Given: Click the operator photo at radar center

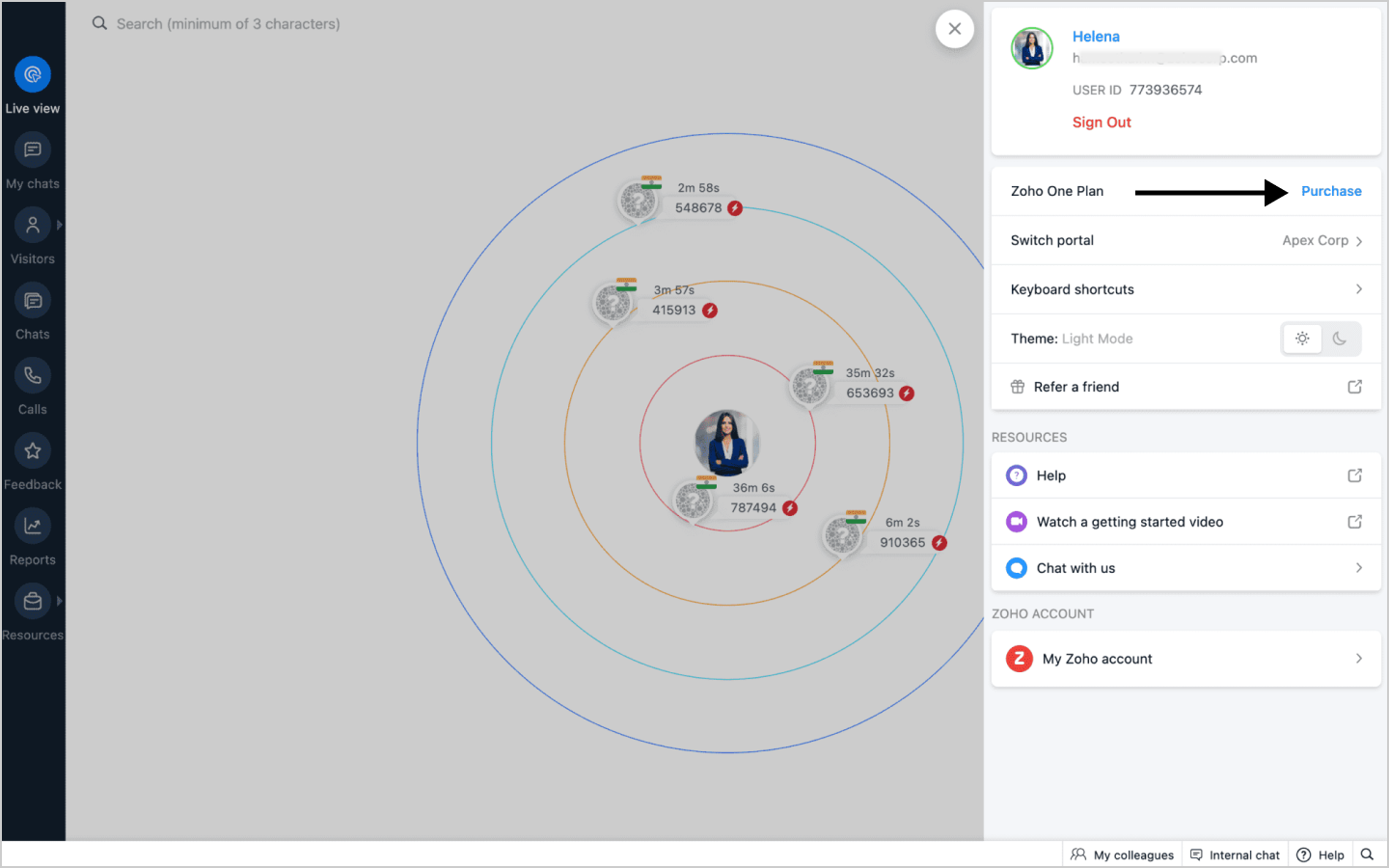Looking at the screenshot, I should click(x=727, y=444).
